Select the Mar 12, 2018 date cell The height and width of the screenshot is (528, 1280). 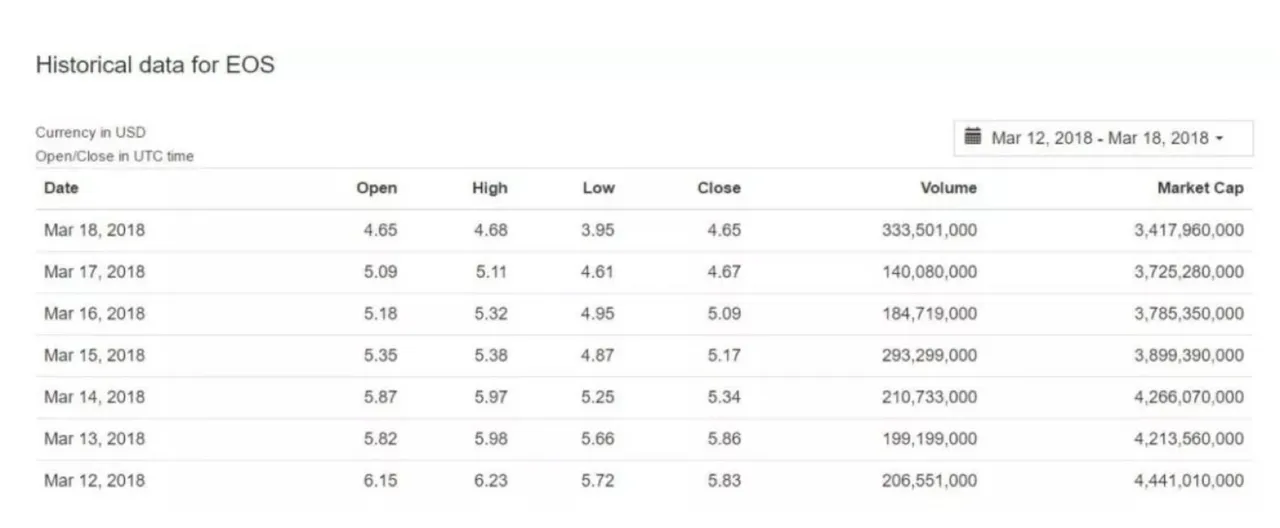(x=94, y=481)
